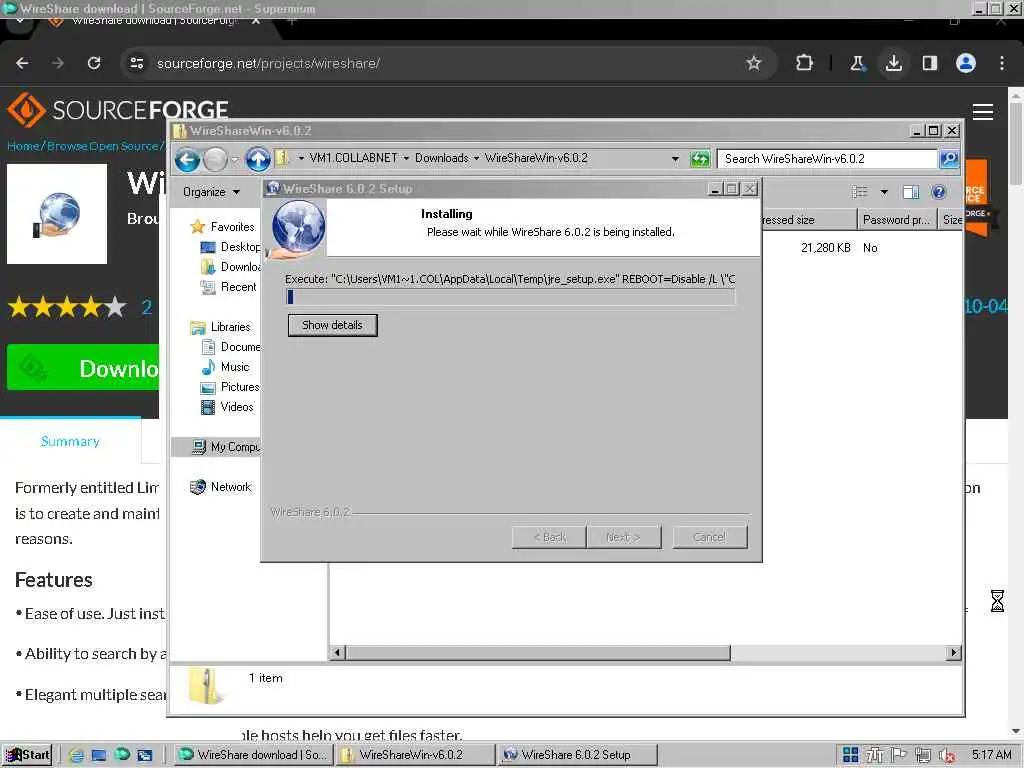
Task: Open the Start menu
Action: coord(27,755)
